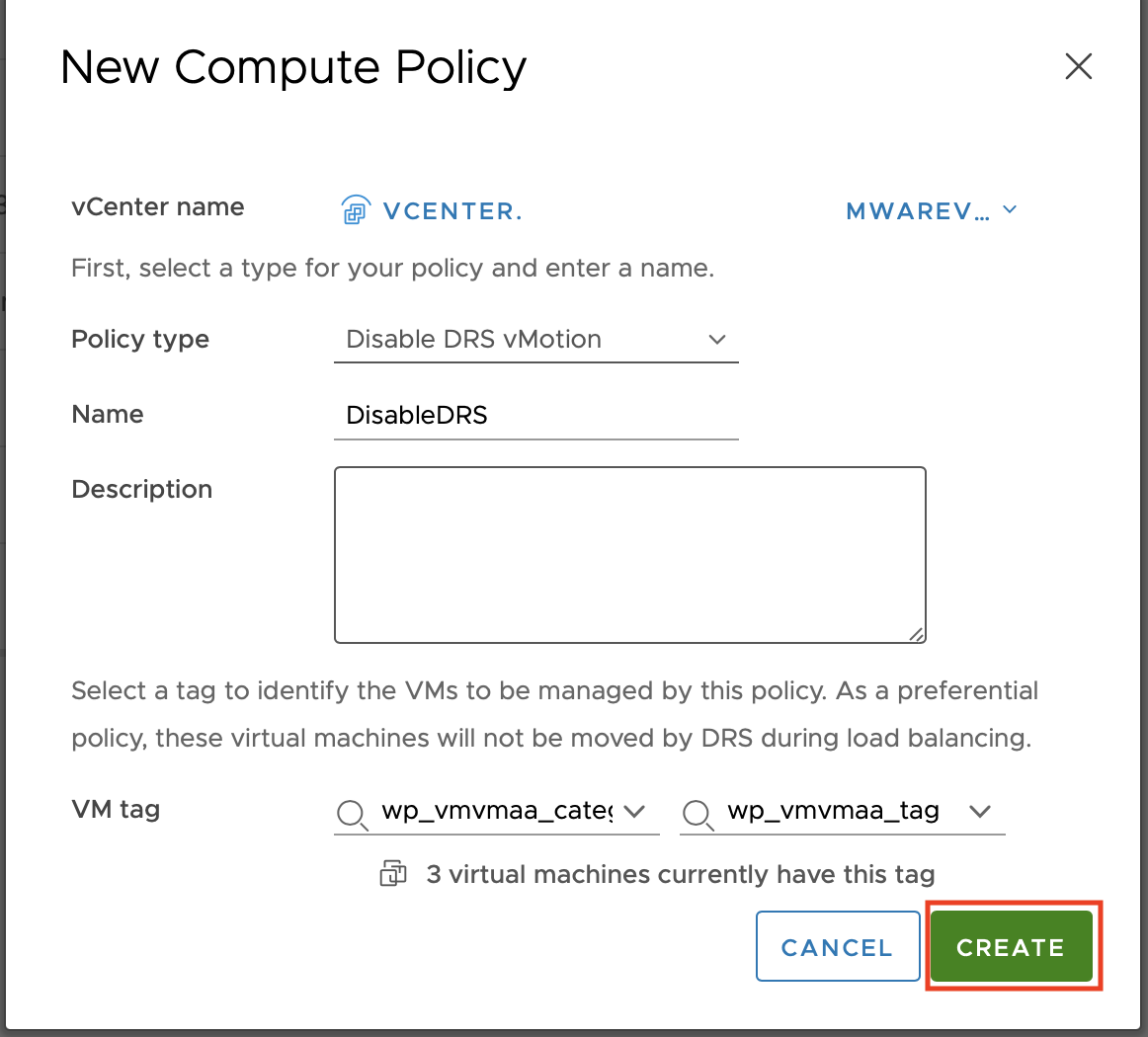1148x1037 pixels.
Task: Expand the vCenter name chevron
Action: click(1009, 209)
